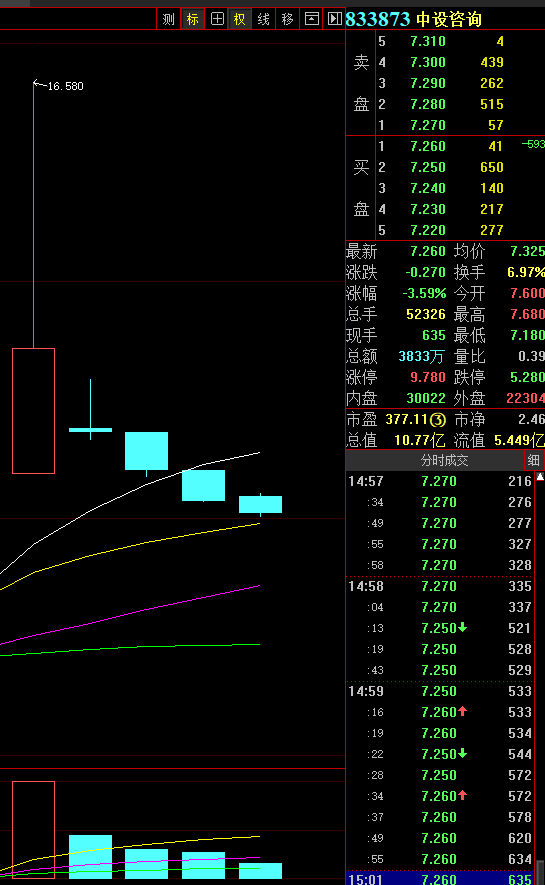Image resolution: width=545 pixels, height=885 pixels.
Task: Open the 细 detail tab
Action: pyautogui.click(x=534, y=461)
